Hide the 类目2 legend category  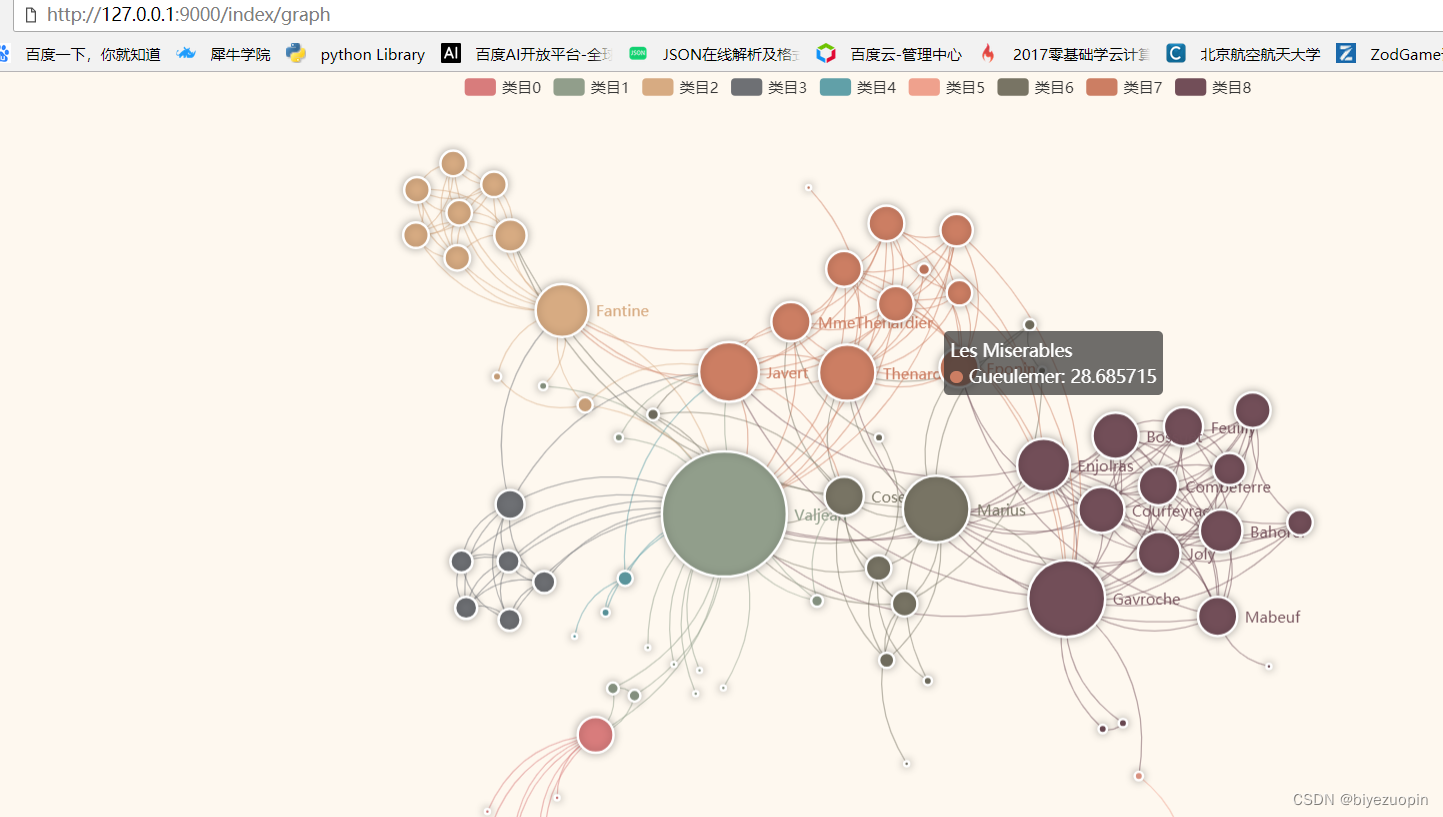(x=681, y=87)
